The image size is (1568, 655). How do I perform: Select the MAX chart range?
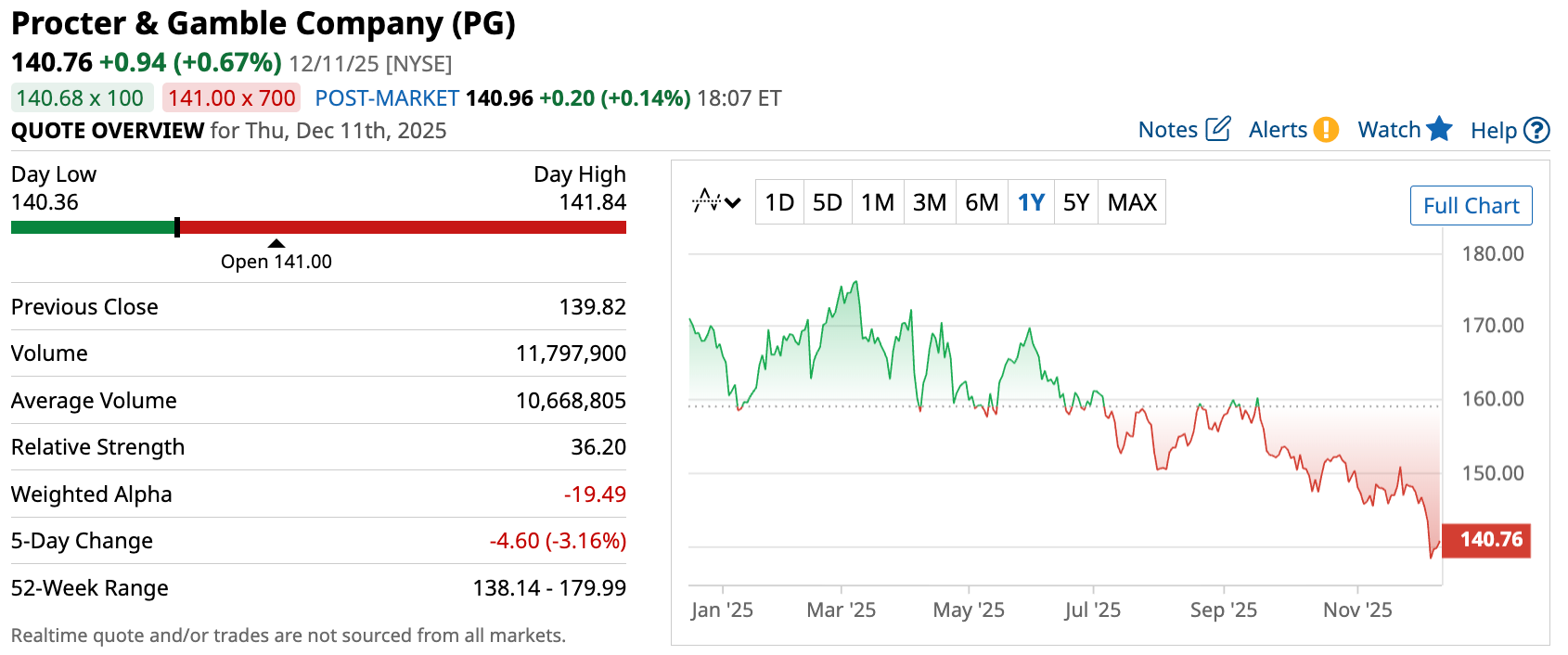[1132, 202]
